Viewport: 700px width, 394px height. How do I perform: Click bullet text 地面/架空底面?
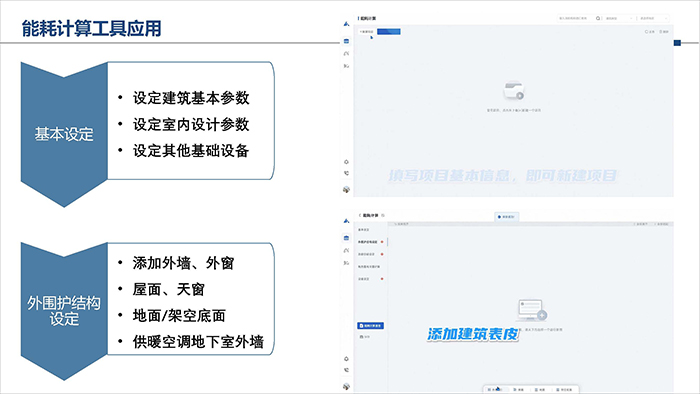pyautogui.click(x=179, y=315)
